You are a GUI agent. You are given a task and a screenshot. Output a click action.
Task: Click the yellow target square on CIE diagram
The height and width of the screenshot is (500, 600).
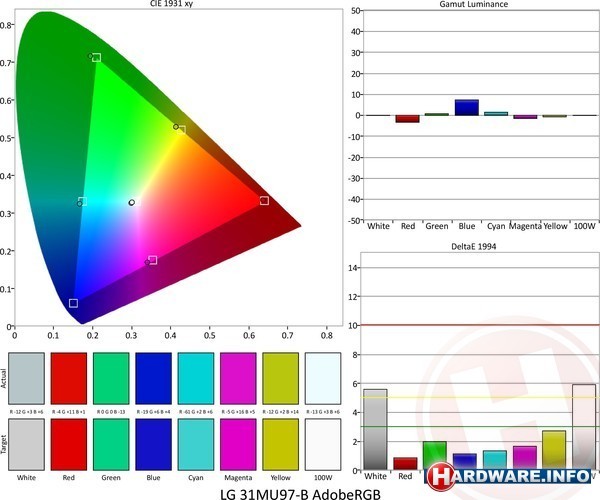pos(181,130)
